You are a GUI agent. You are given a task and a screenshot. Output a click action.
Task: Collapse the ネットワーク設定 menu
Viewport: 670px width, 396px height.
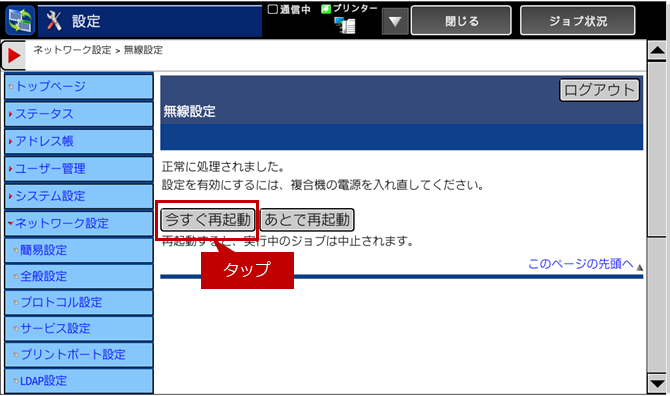79,223
